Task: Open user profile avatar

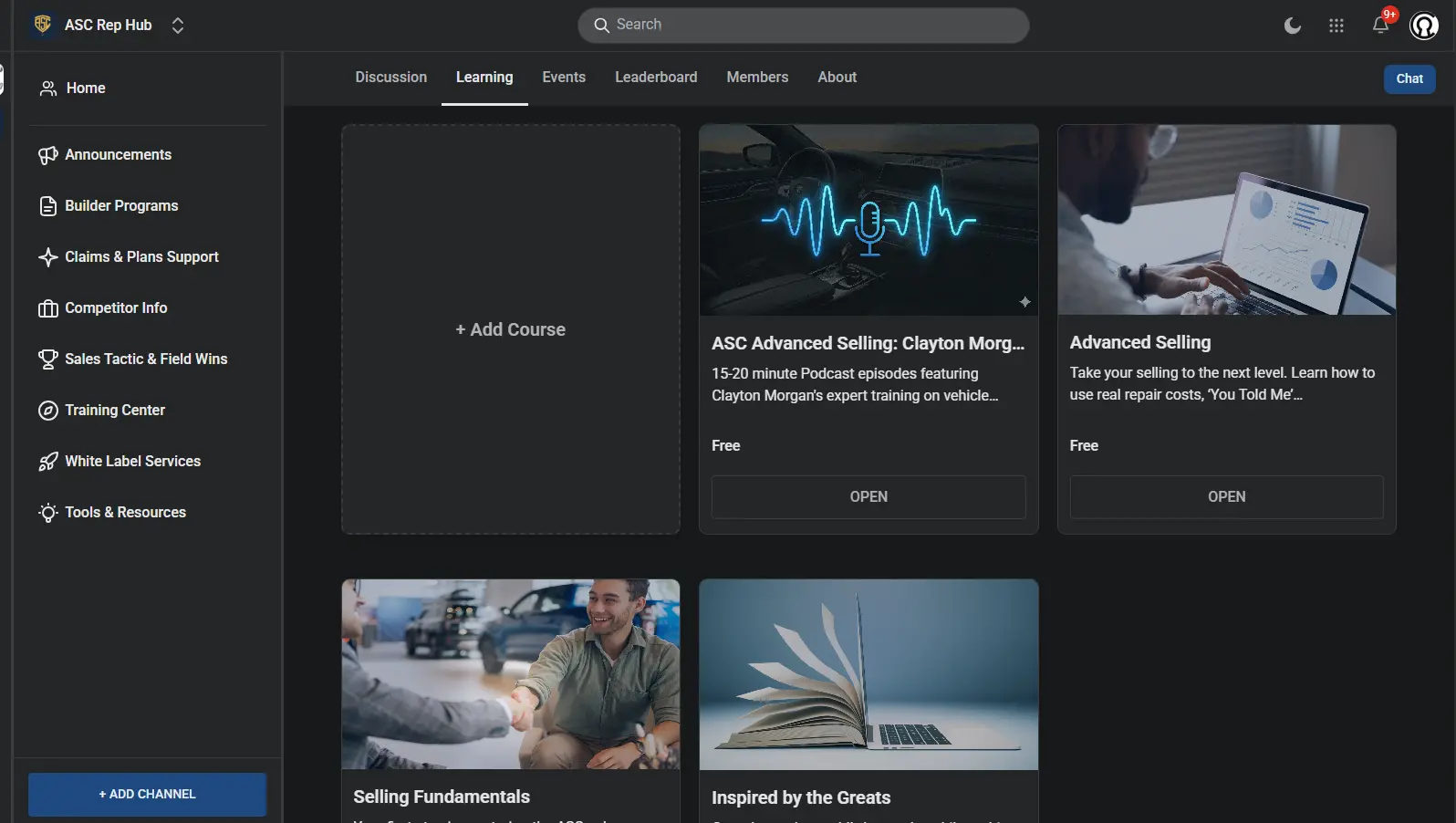Action: coord(1424,26)
